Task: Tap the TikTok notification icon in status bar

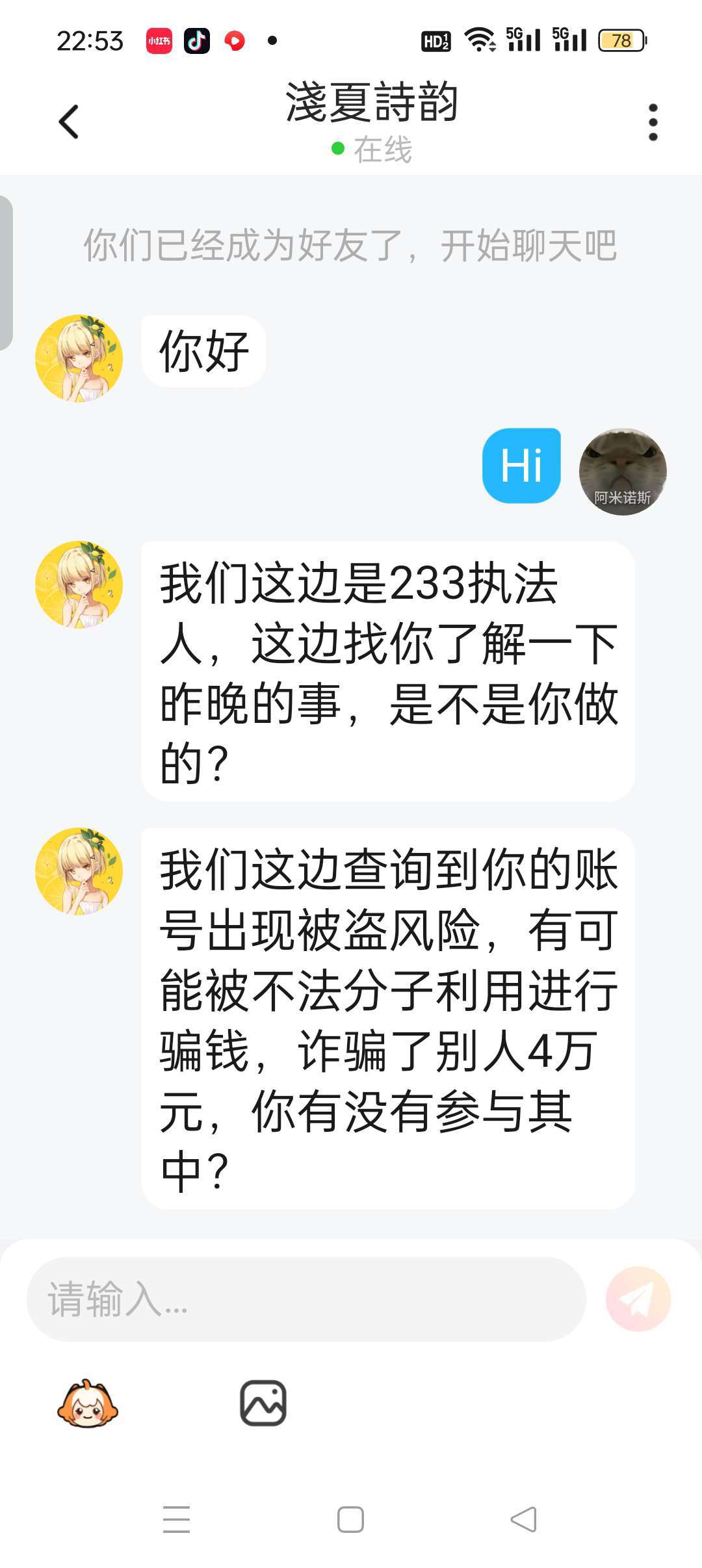Action: coord(197,41)
